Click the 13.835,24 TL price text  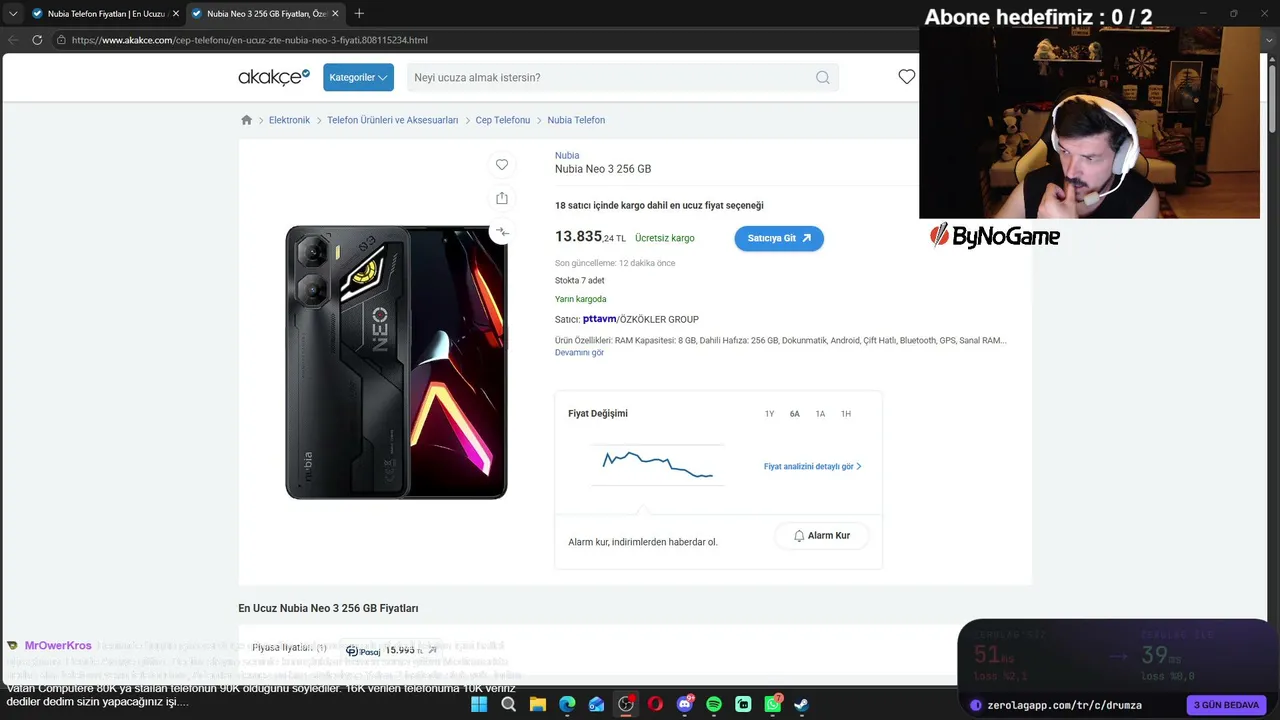[x=590, y=237]
